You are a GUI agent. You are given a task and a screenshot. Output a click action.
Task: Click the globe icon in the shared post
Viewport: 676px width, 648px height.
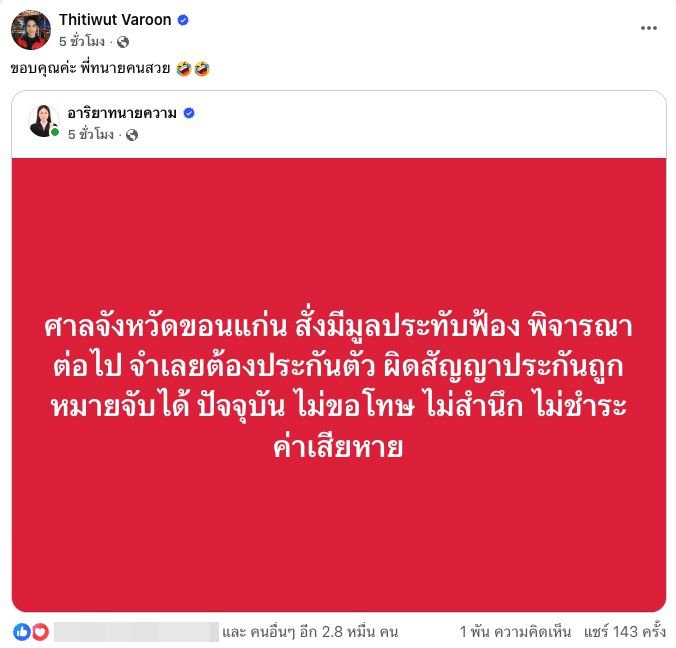132,135
